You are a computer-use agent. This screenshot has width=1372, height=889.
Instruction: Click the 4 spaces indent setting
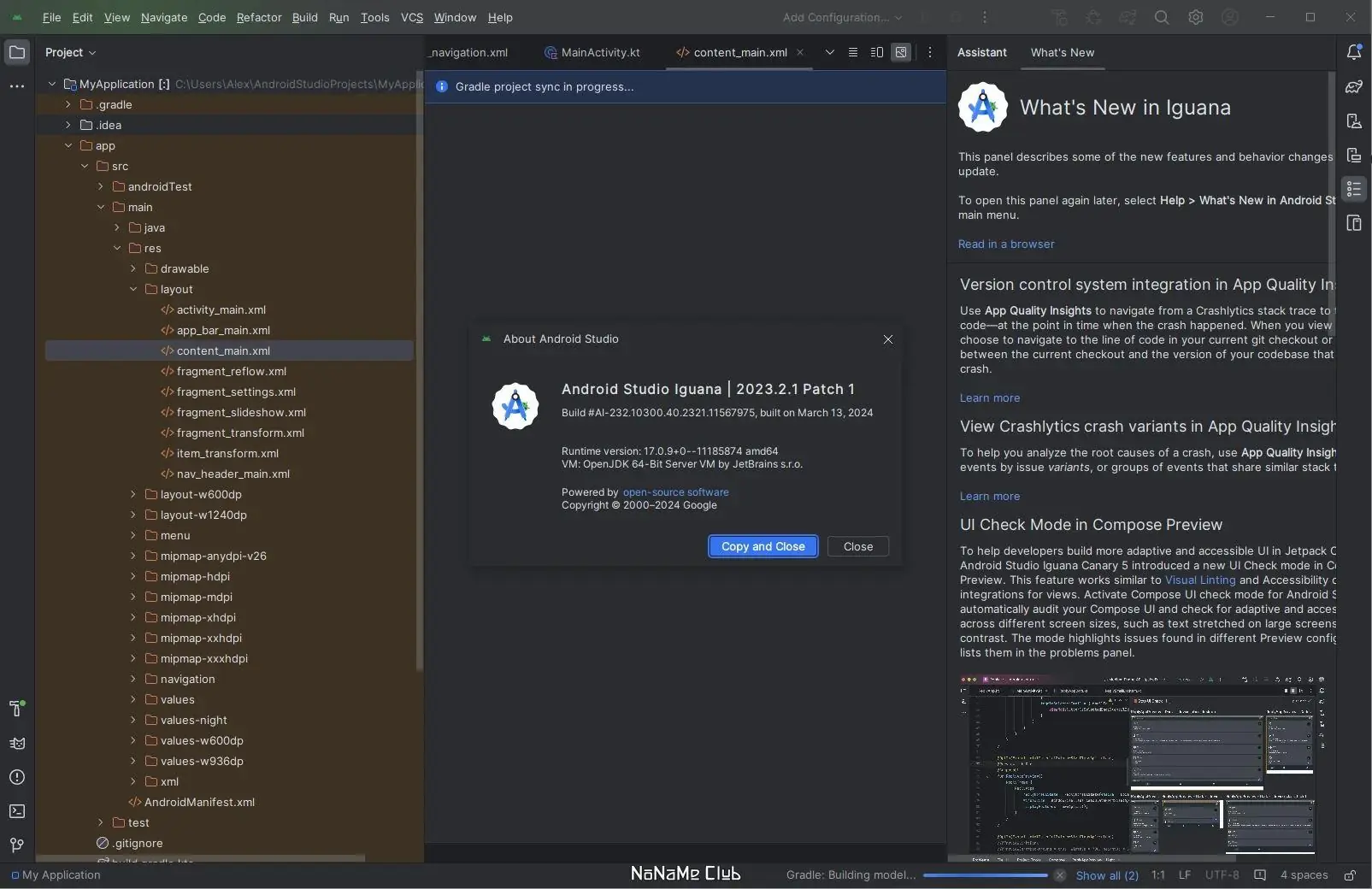(x=1304, y=875)
